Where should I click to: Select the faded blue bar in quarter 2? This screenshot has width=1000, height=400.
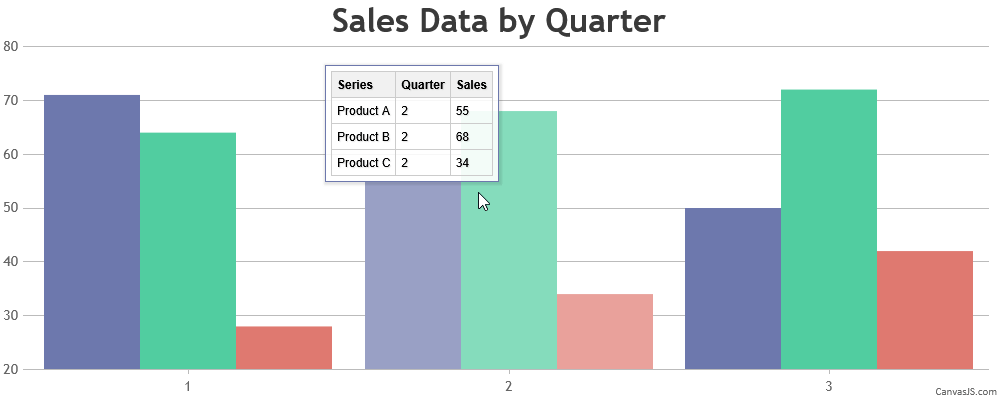[413, 278]
